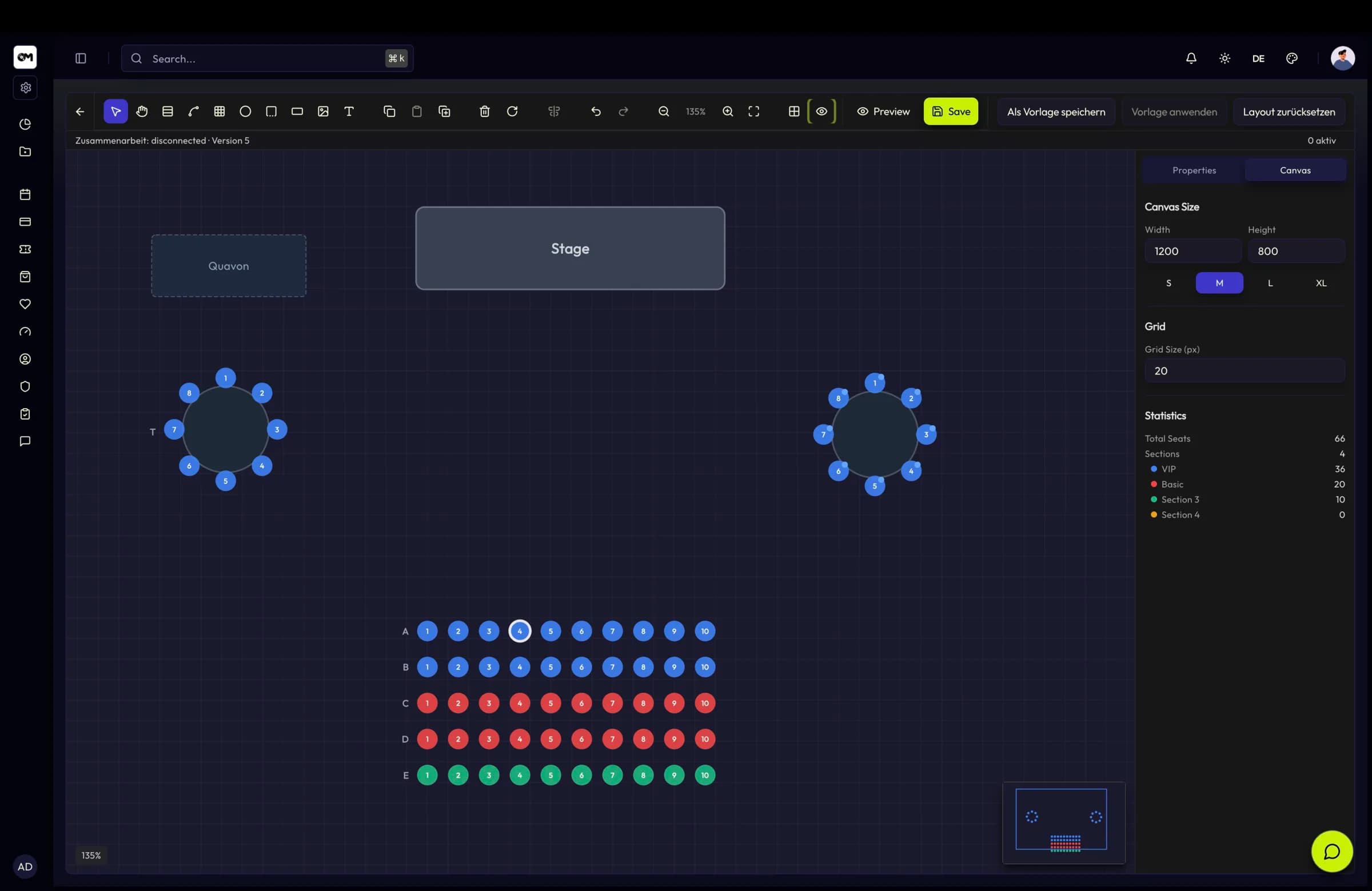
Task: Select the image insert tool
Action: click(x=324, y=111)
